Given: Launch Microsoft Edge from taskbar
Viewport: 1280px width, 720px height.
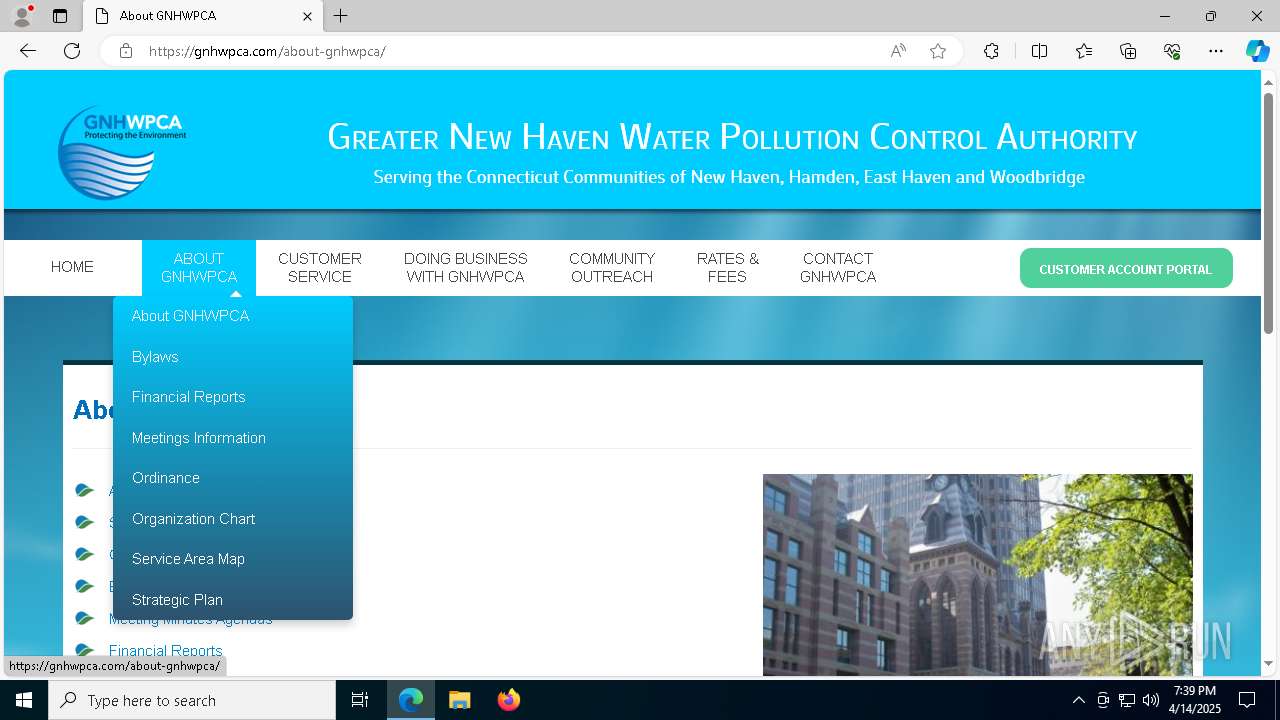Looking at the screenshot, I should (x=411, y=700).
